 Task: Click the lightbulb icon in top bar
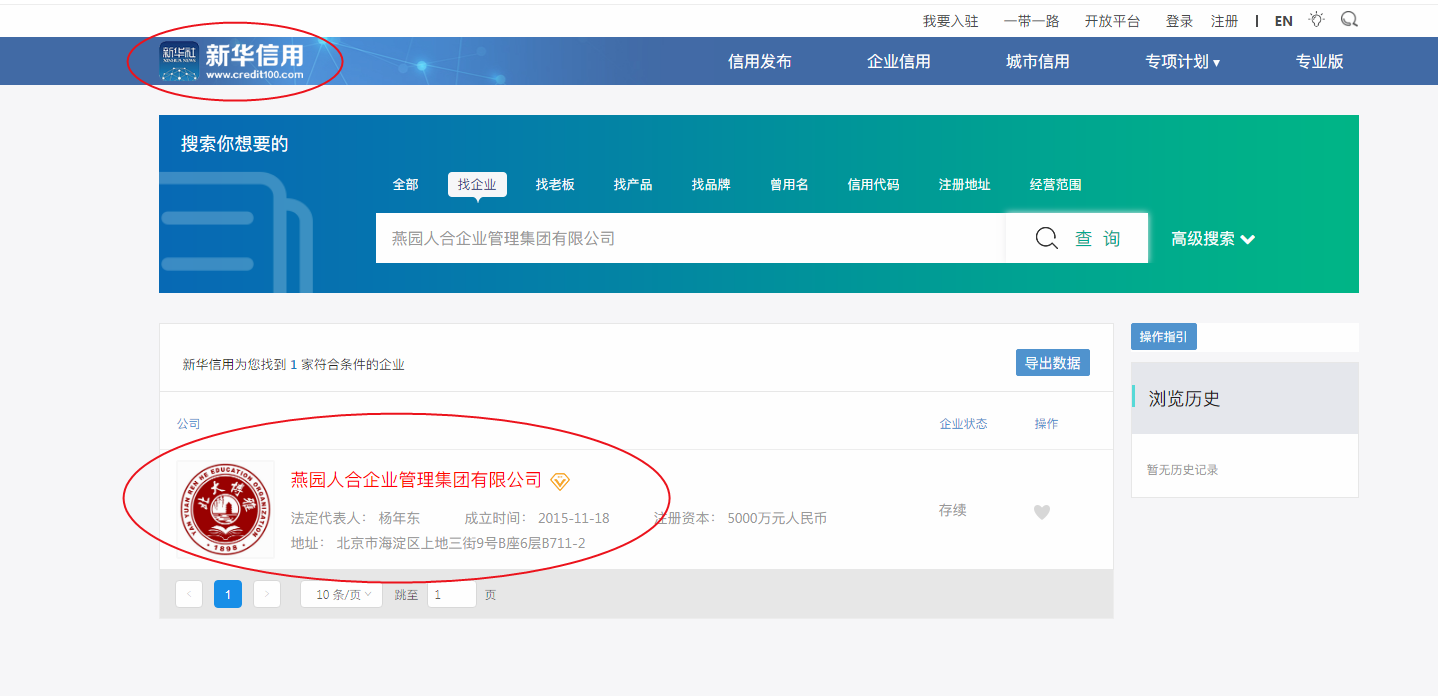coord(1317,19)
